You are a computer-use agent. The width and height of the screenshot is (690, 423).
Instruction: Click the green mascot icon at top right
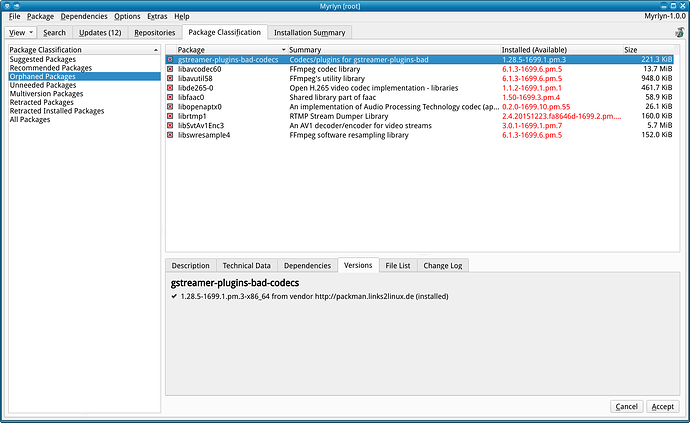tap(679, 32)
